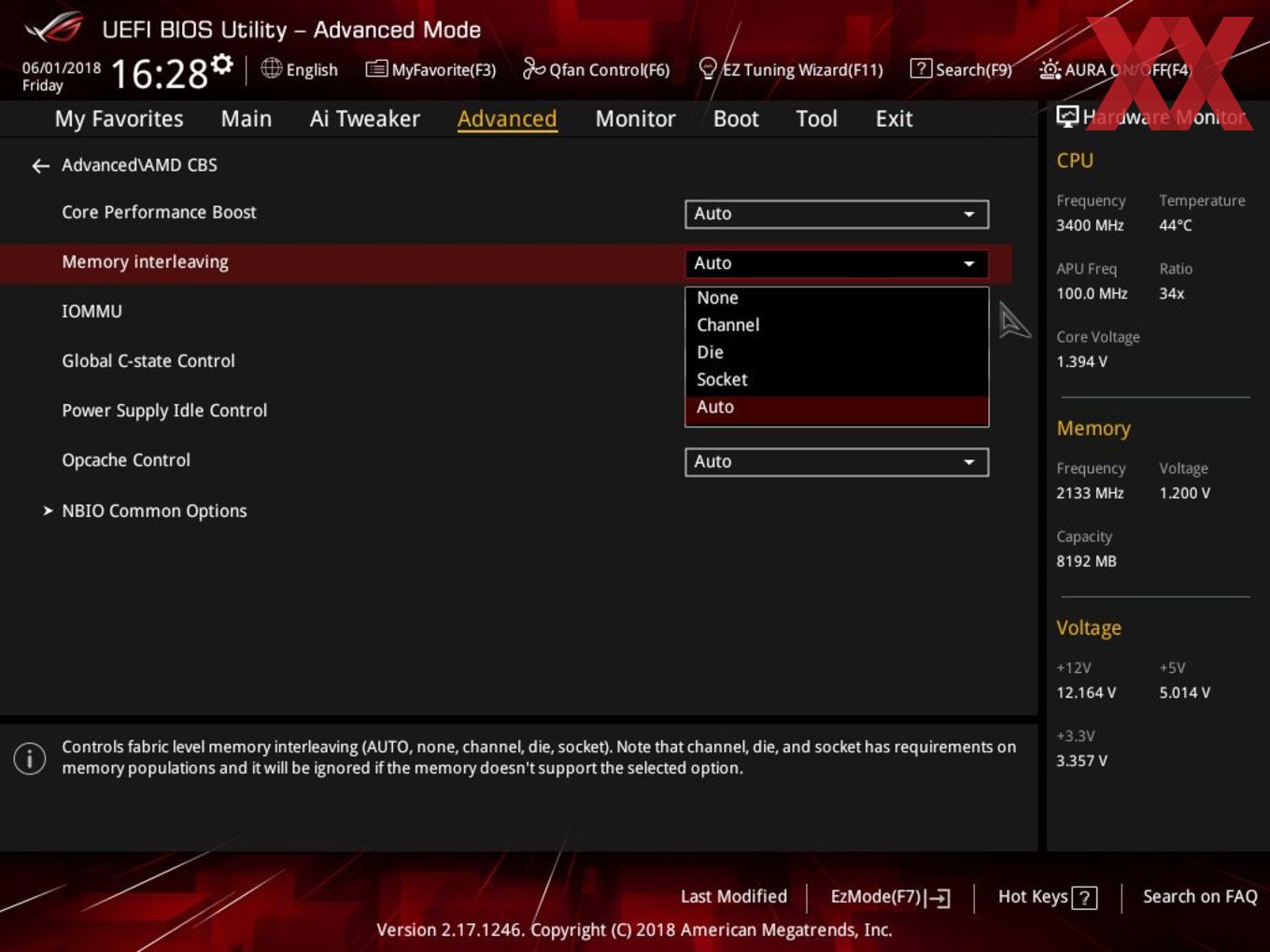The width and height of the screenshot is (1270, 952).
Task: Click Hot Keys question mark icon
Action: click(x=1084, y=898)
